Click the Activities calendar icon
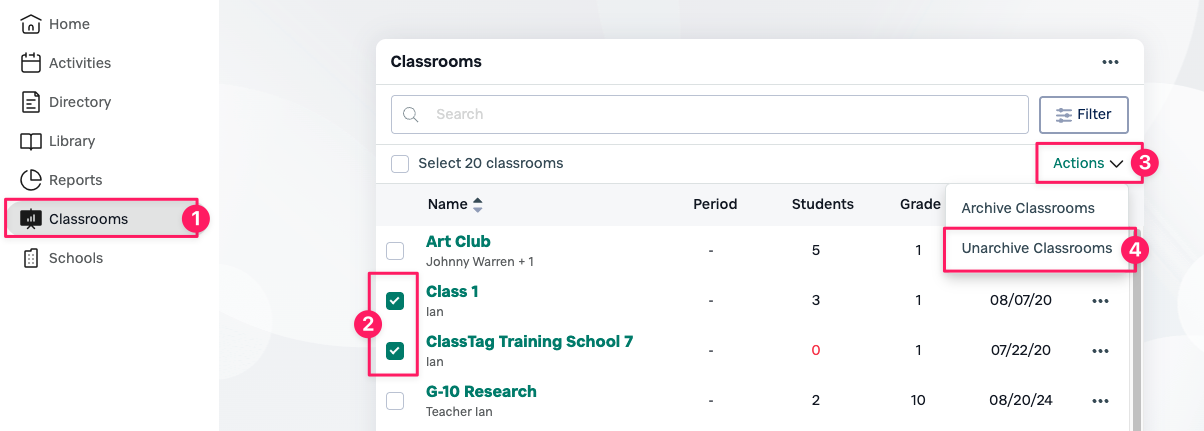1204x431 pixels. 31,63
